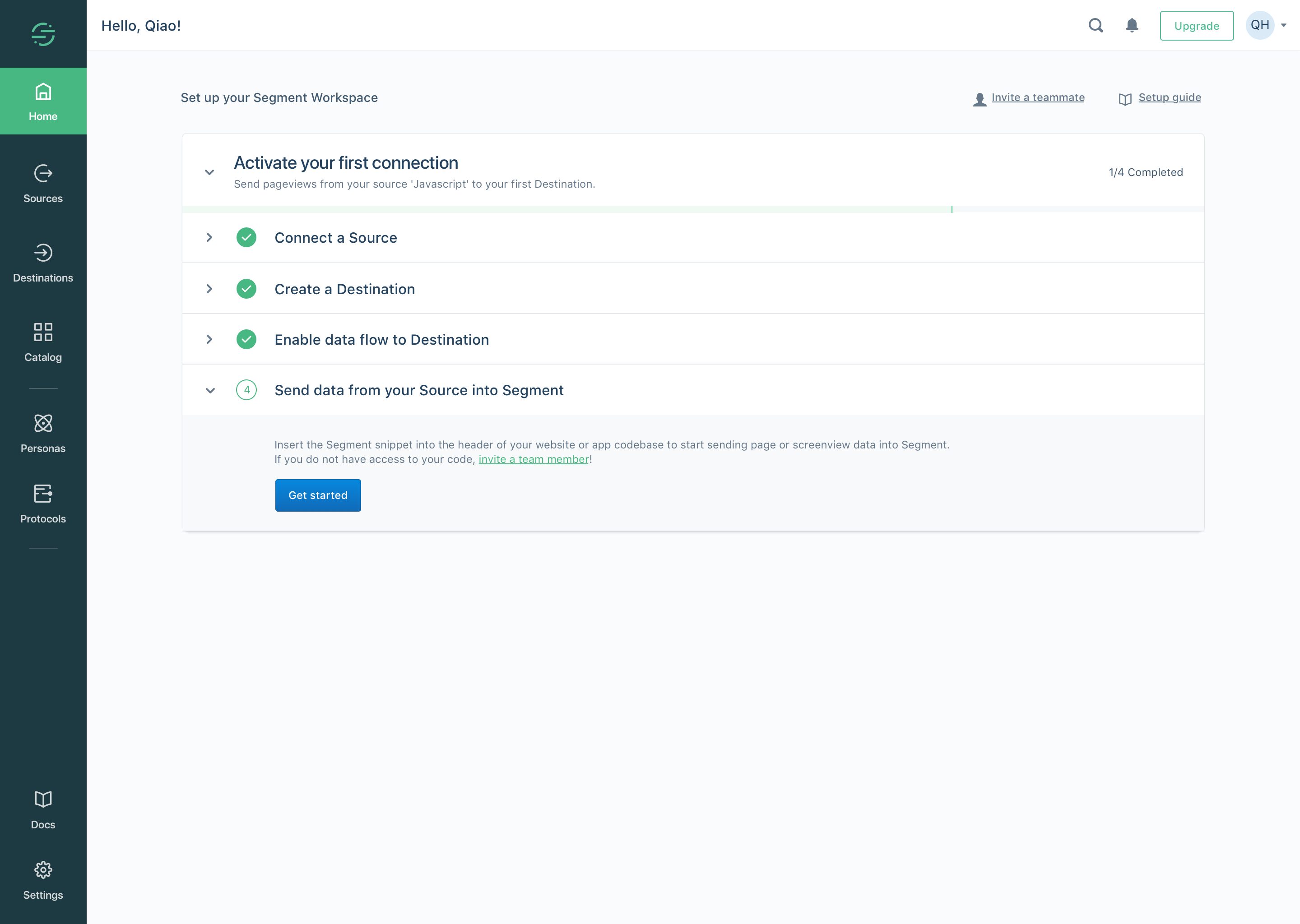Click the Get started button
The image size is (1300, 924).
tap(318, 495)
